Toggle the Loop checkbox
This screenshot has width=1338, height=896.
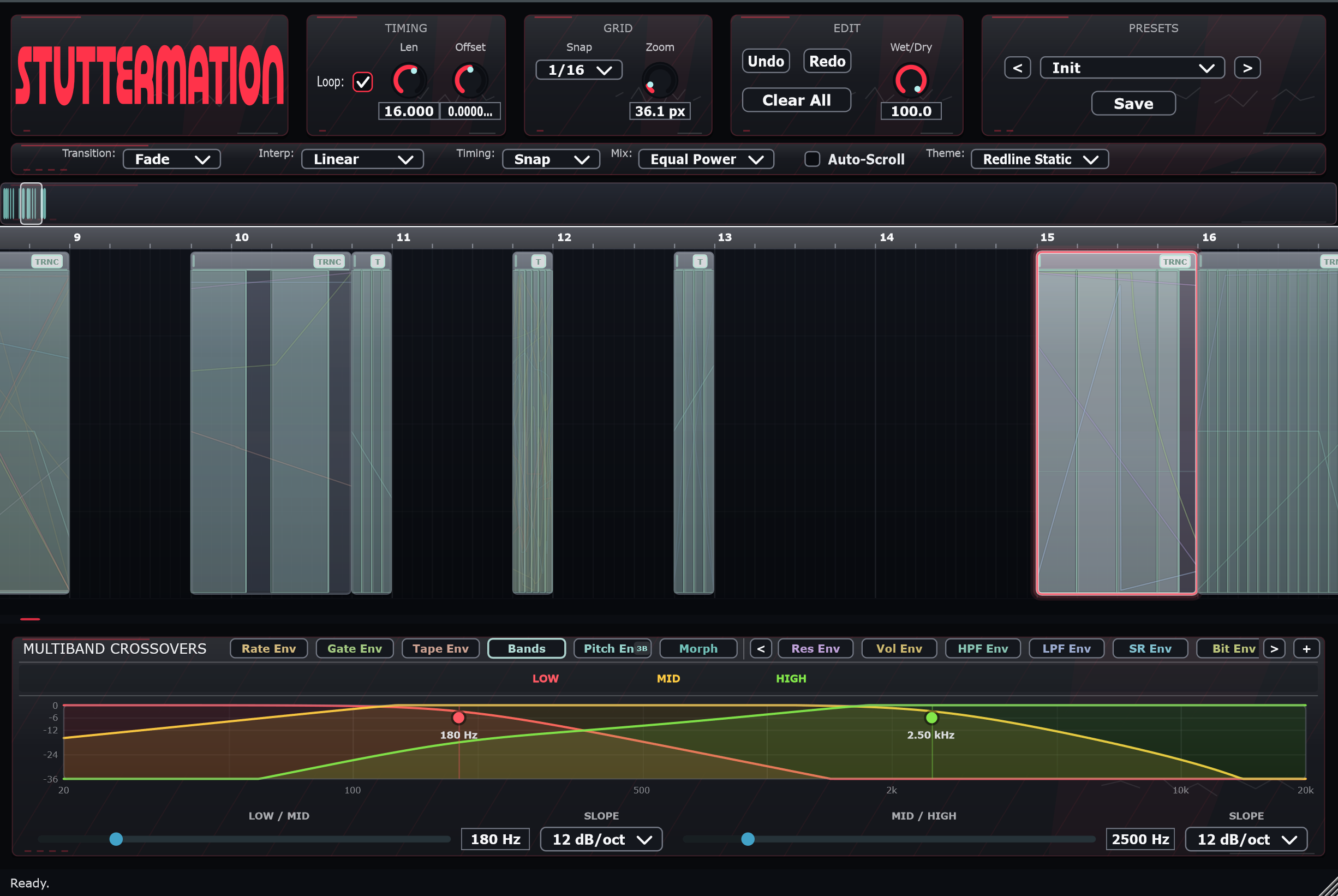[x=363, y=82]
